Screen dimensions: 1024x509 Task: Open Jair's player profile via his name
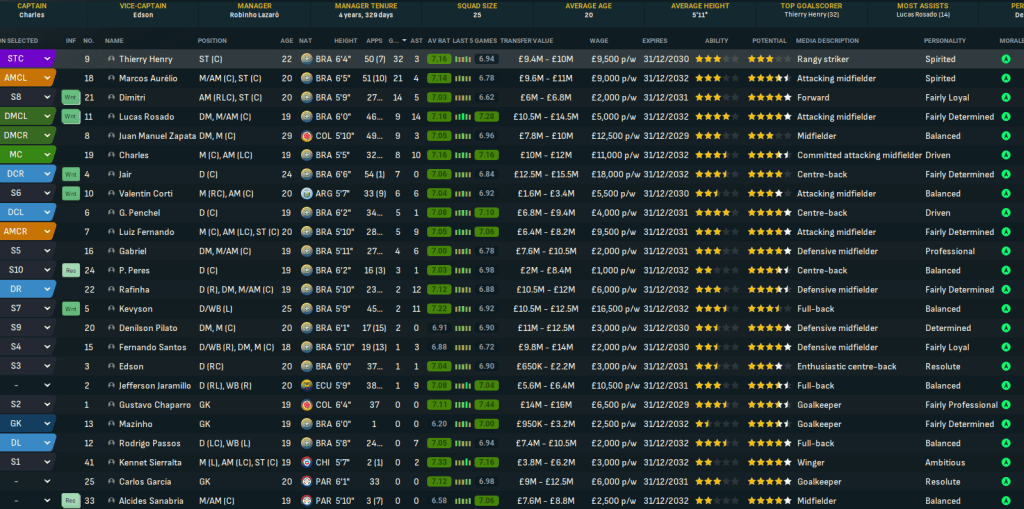125,175
